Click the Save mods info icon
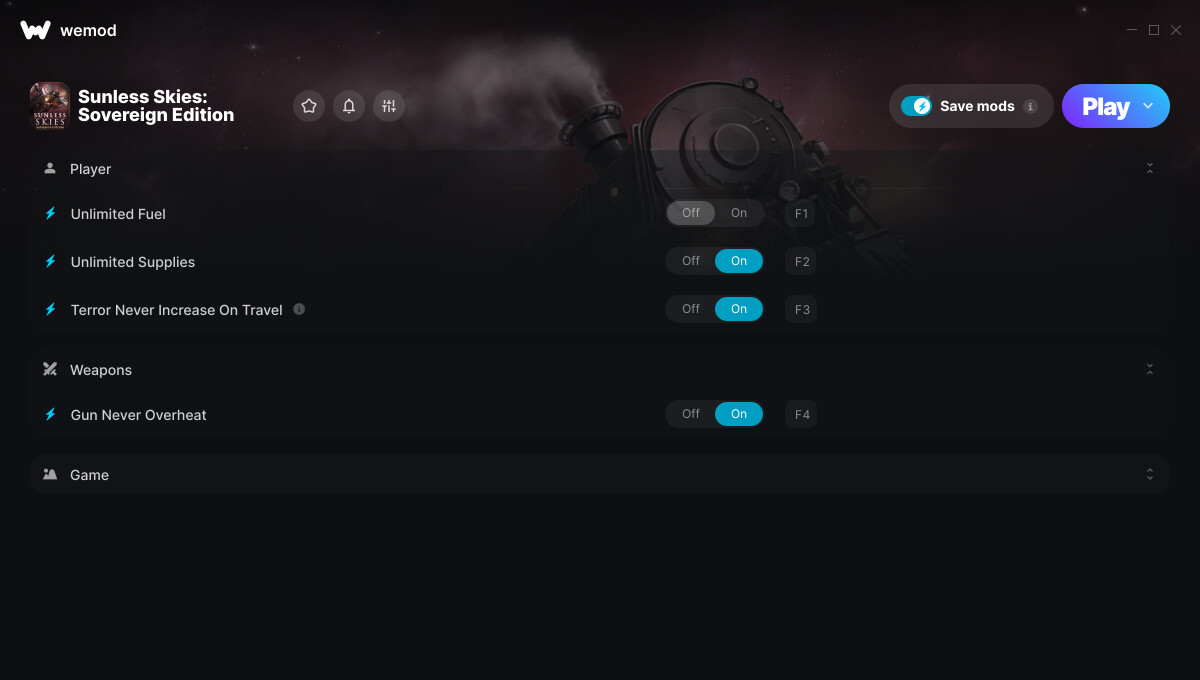The height and width of the screenshot is (680, 1200). click(x=1030, y=106)
